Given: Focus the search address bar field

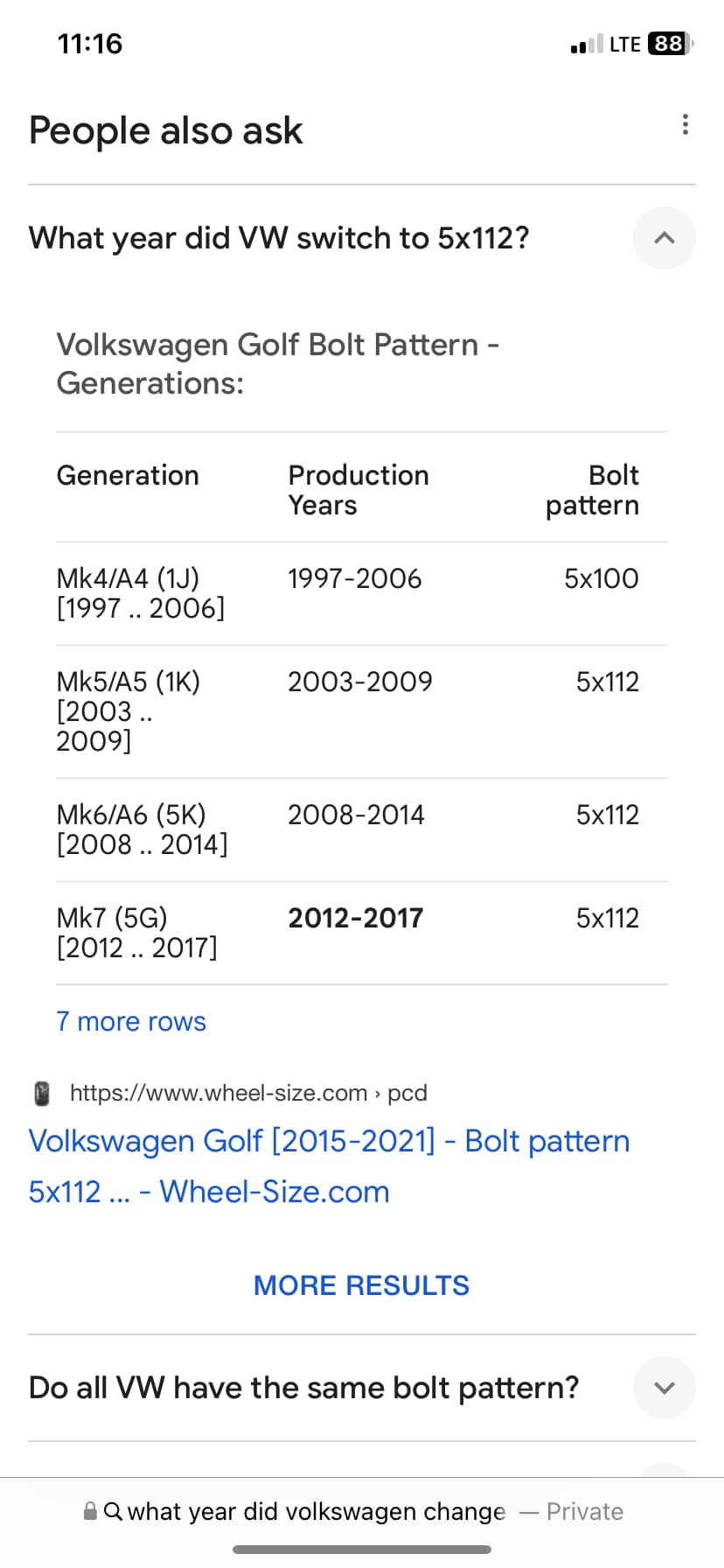Looking at the screenshot, I should (x=353, y=1511).
